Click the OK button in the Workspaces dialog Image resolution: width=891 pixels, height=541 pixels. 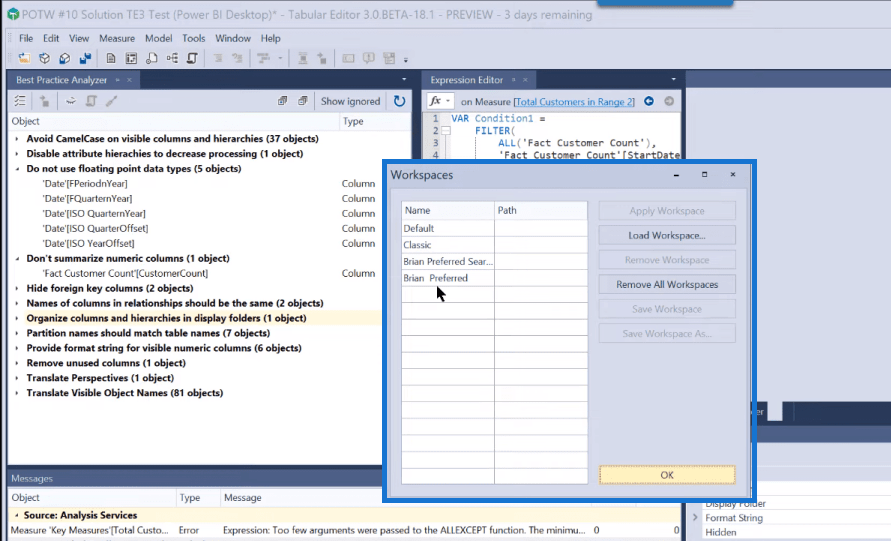[667, 475]
